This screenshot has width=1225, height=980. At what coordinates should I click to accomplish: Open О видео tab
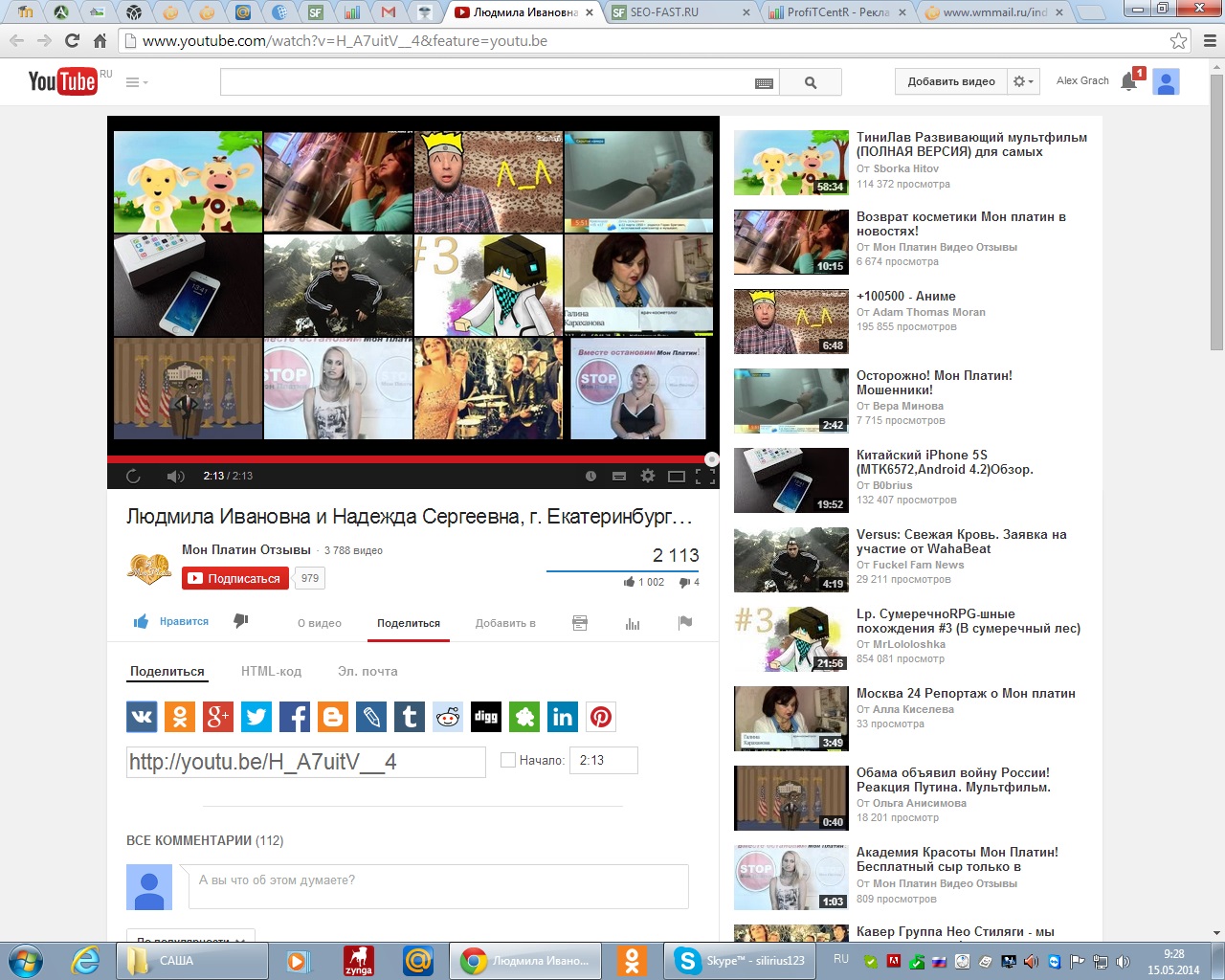coord(320,623)
